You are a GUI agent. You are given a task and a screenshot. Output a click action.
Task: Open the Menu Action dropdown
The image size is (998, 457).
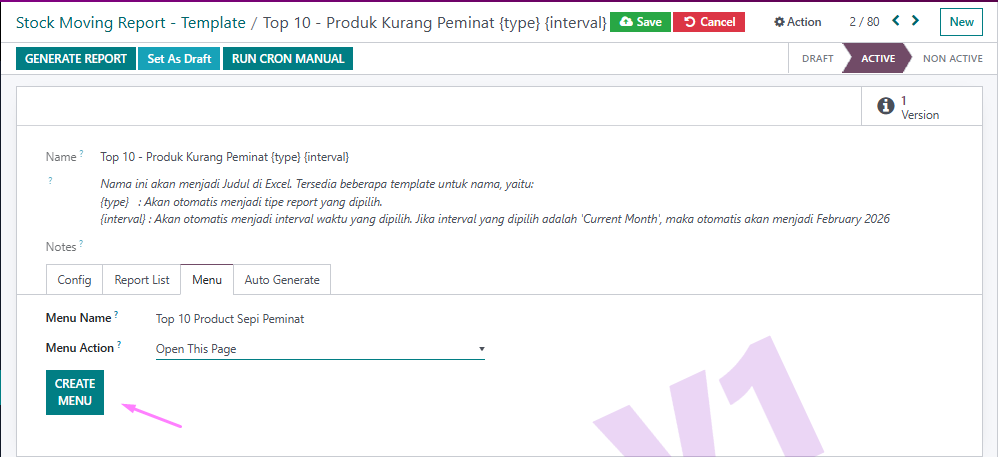coord(320,349)
